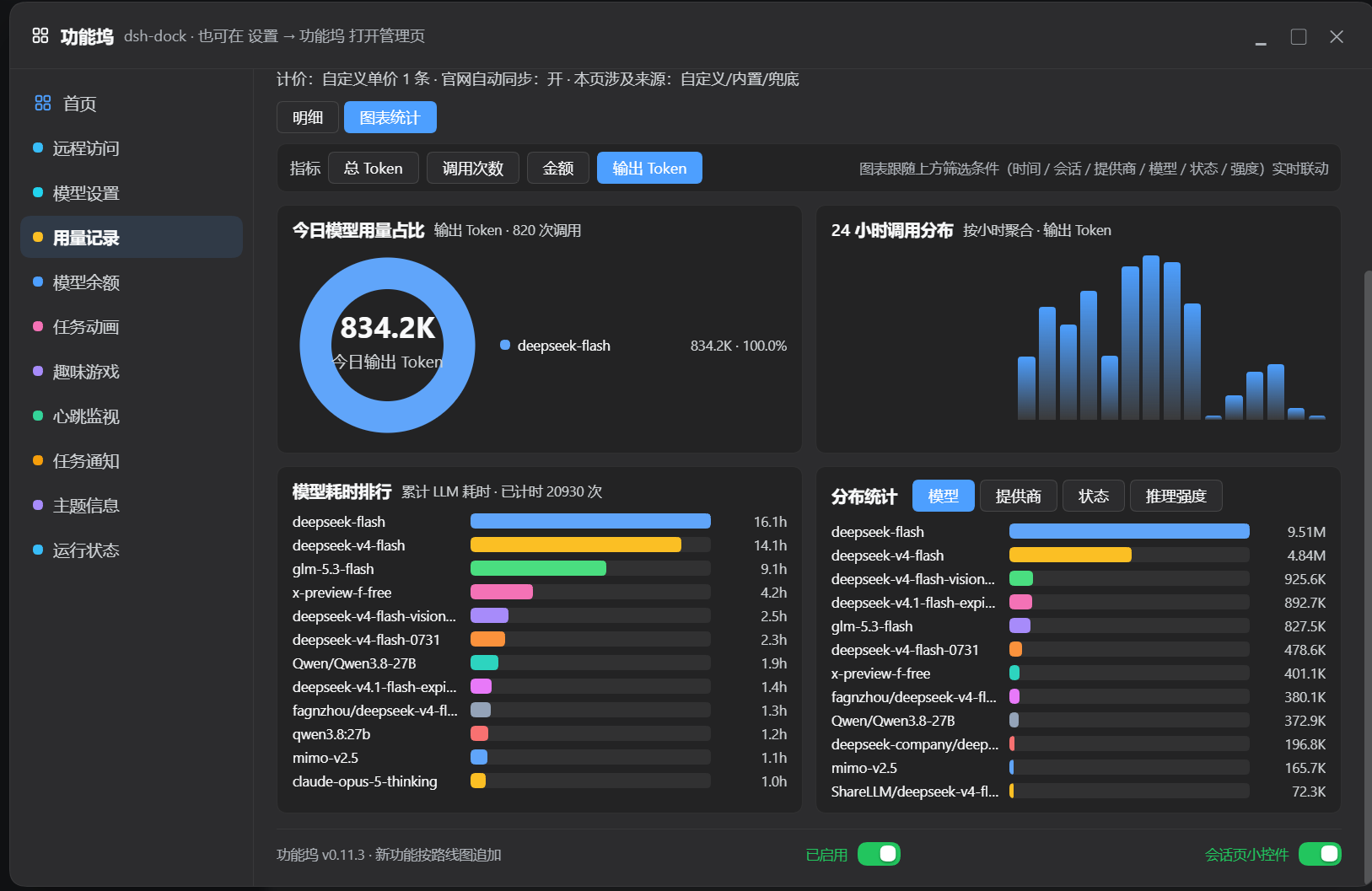The height and width of the screenshot is (891, 1372).
Task: Click the blue dot beside 运行状态
Action: pyautogui.click(x=38, y=550)
